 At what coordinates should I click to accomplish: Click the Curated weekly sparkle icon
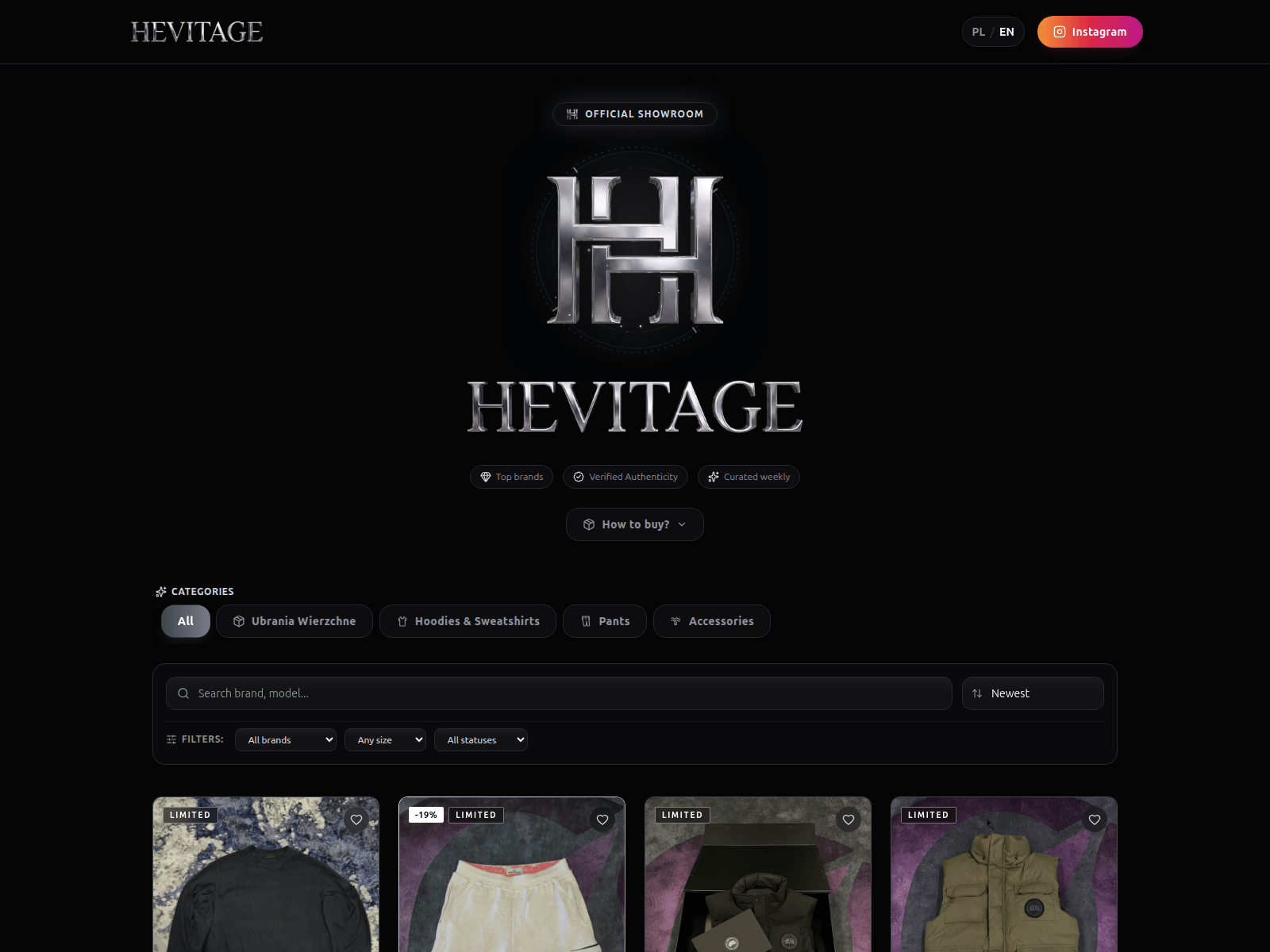pos(714,477)
